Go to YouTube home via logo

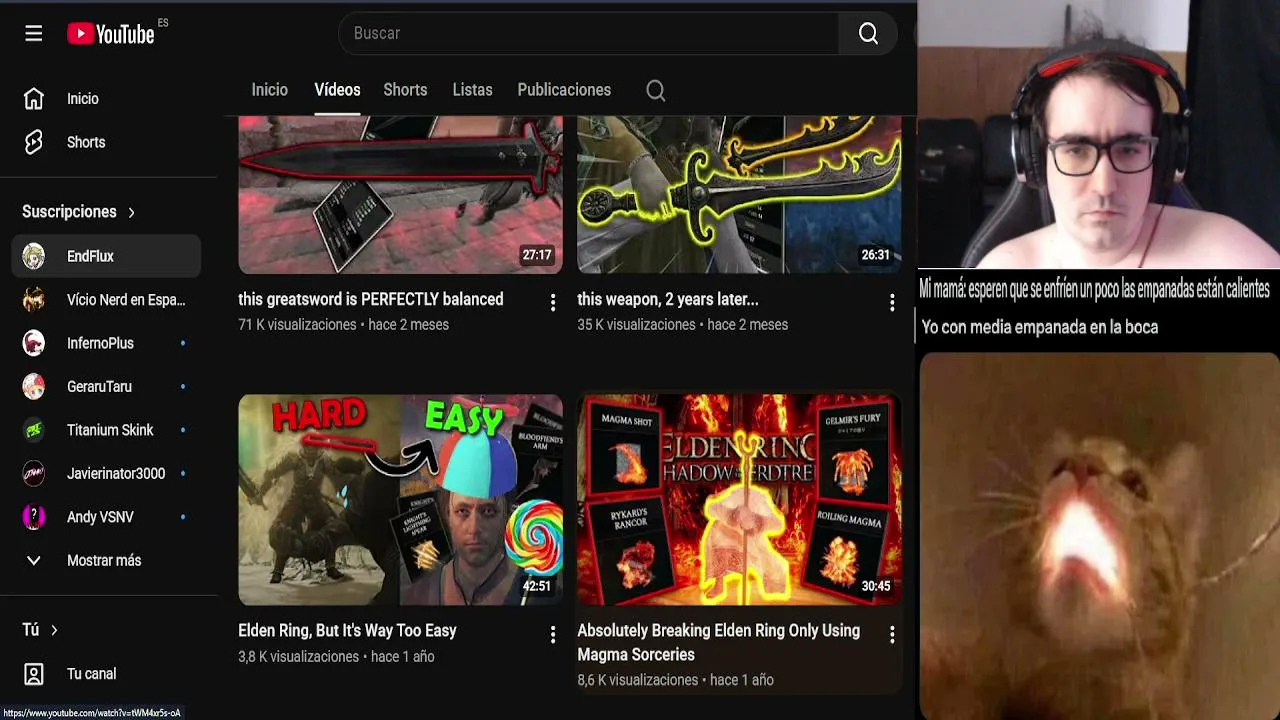[111, 34]
